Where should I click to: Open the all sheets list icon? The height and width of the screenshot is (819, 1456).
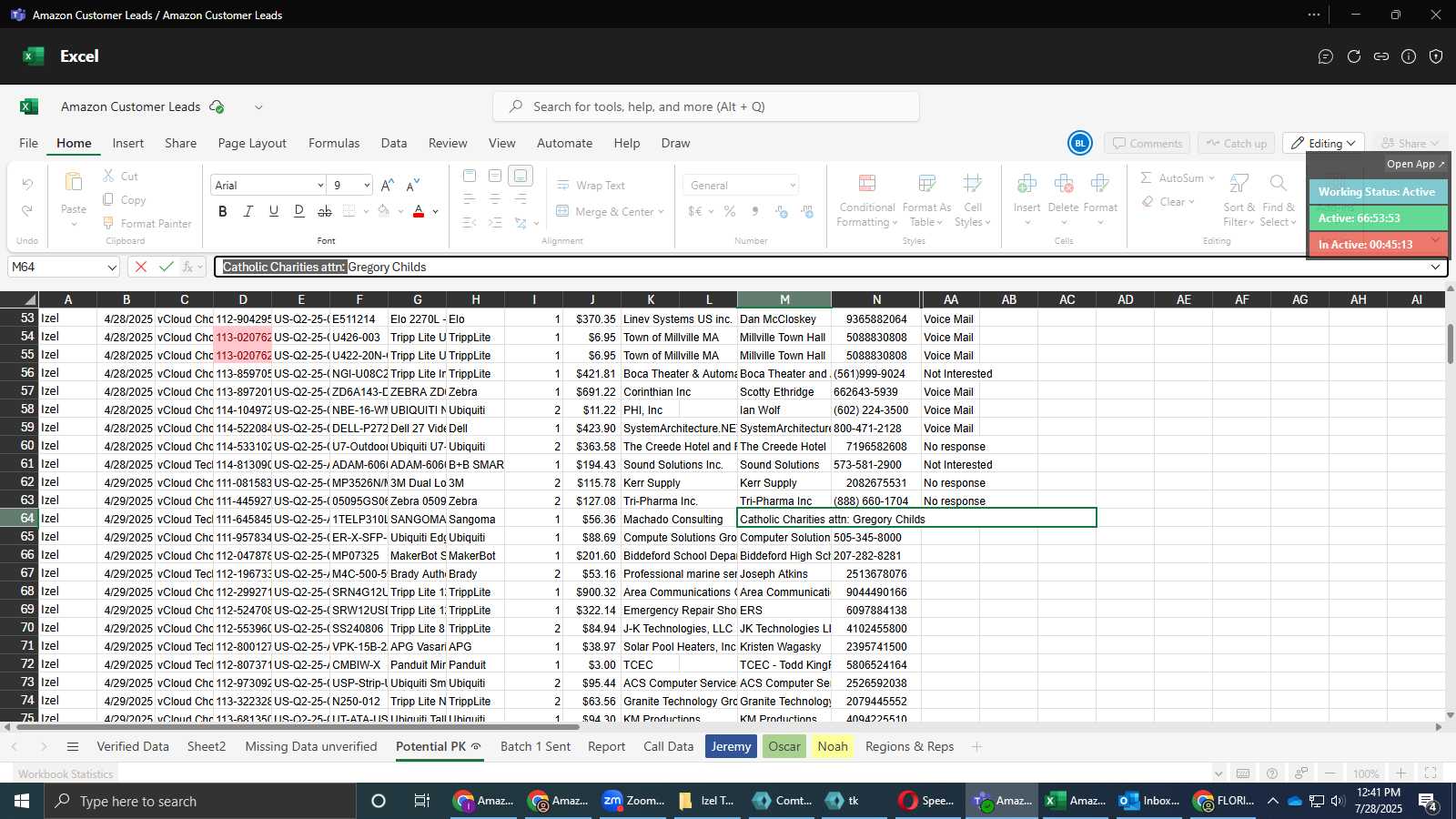[73, 746]
